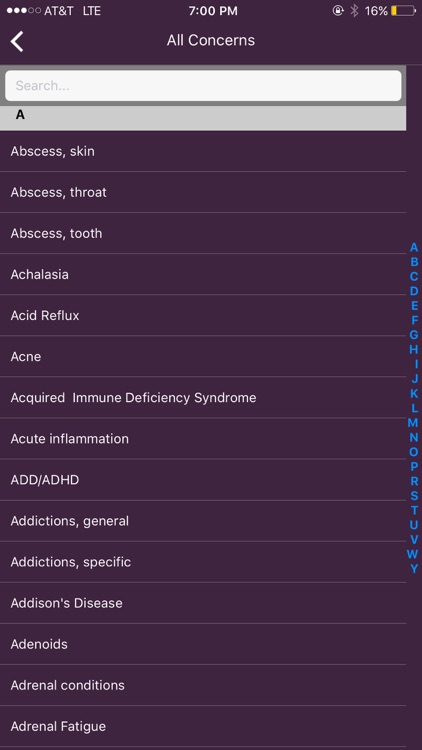This screenshot has width=422, height=750.
Task: Open Acid Reflux concern
Action: 203,316
